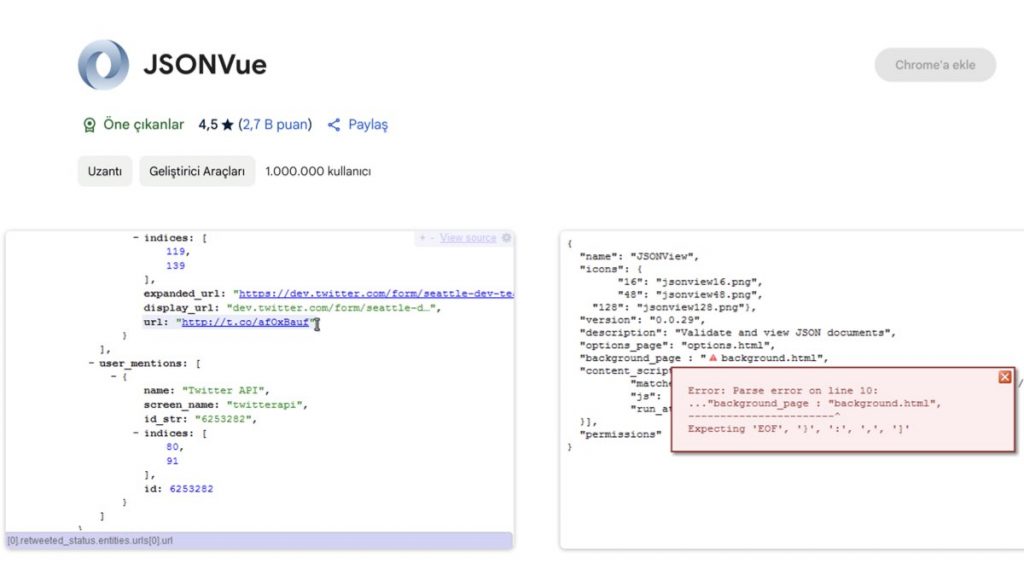Click the settings gear beside View source

(506, 238)
